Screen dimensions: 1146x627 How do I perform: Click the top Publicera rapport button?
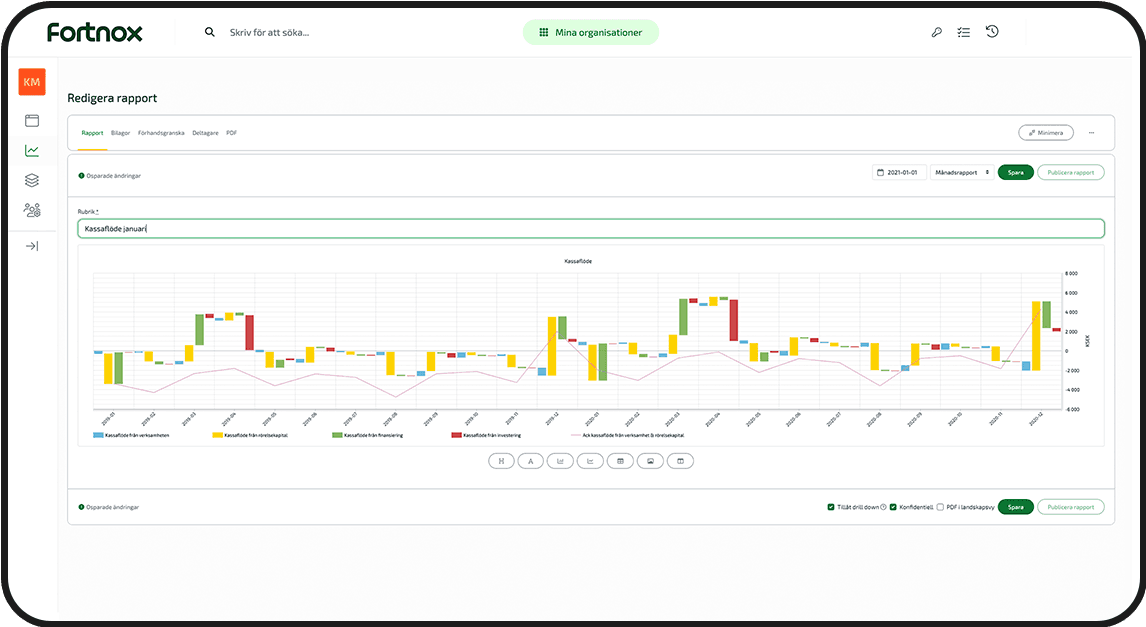[1070, 173]
